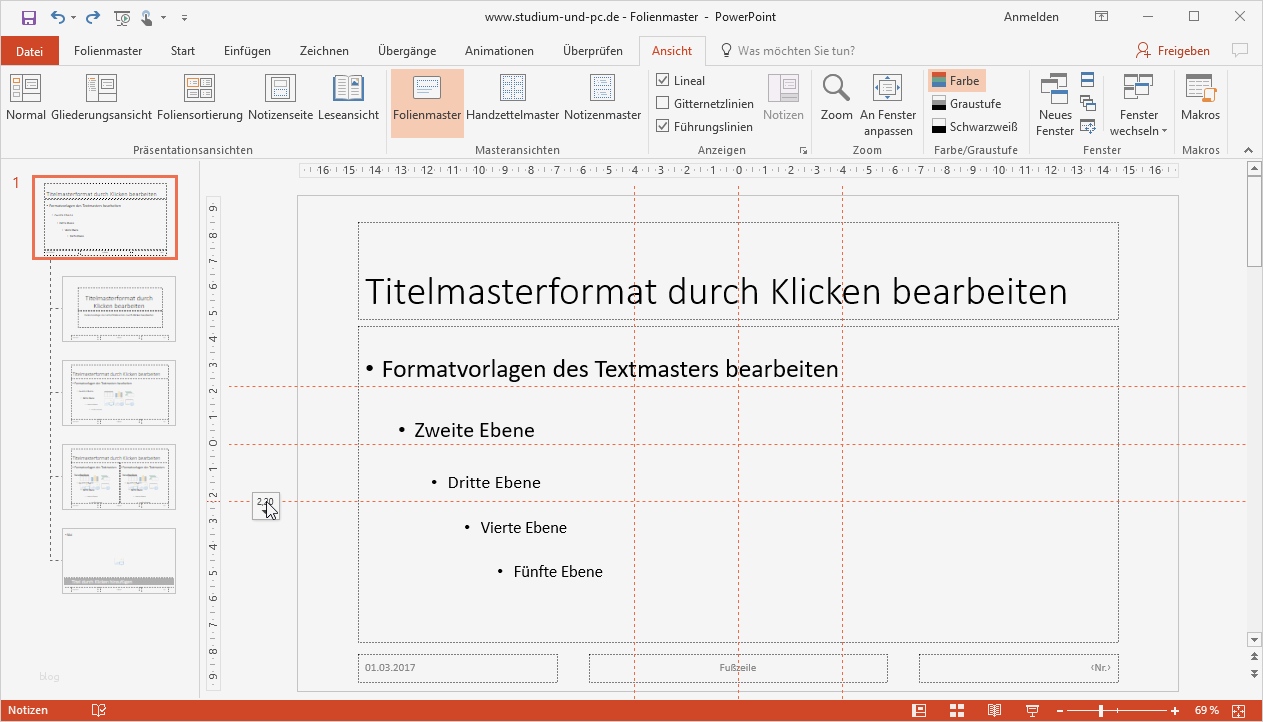Open the Datei menu

[x=29, y=50]
